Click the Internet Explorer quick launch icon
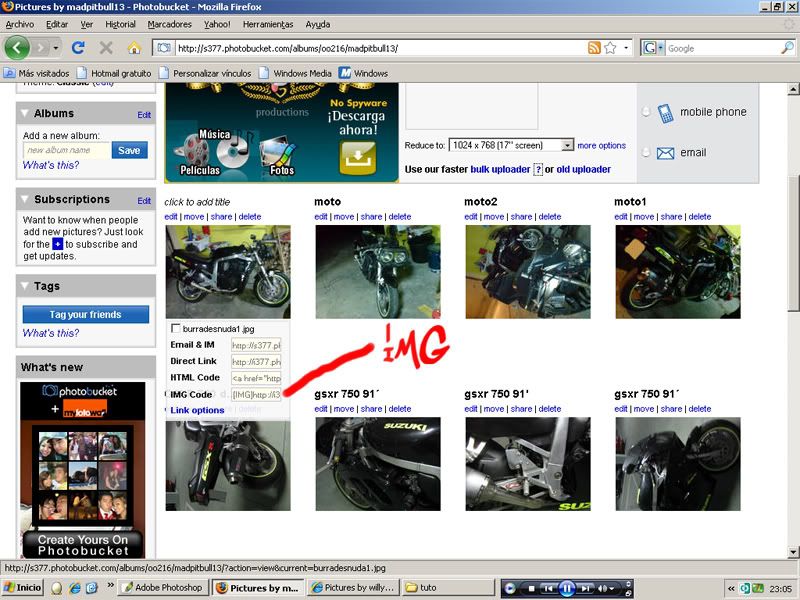The width and height of the screenshot is (800, 600). coord(74,588)
